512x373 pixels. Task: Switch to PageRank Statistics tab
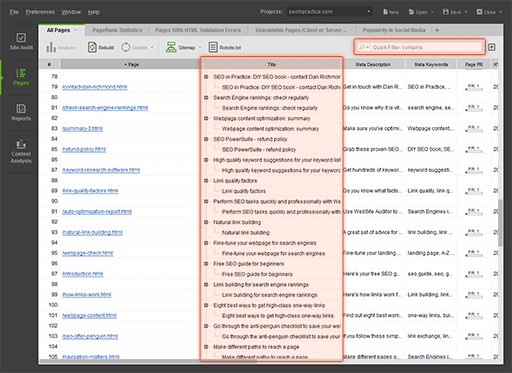117,30
